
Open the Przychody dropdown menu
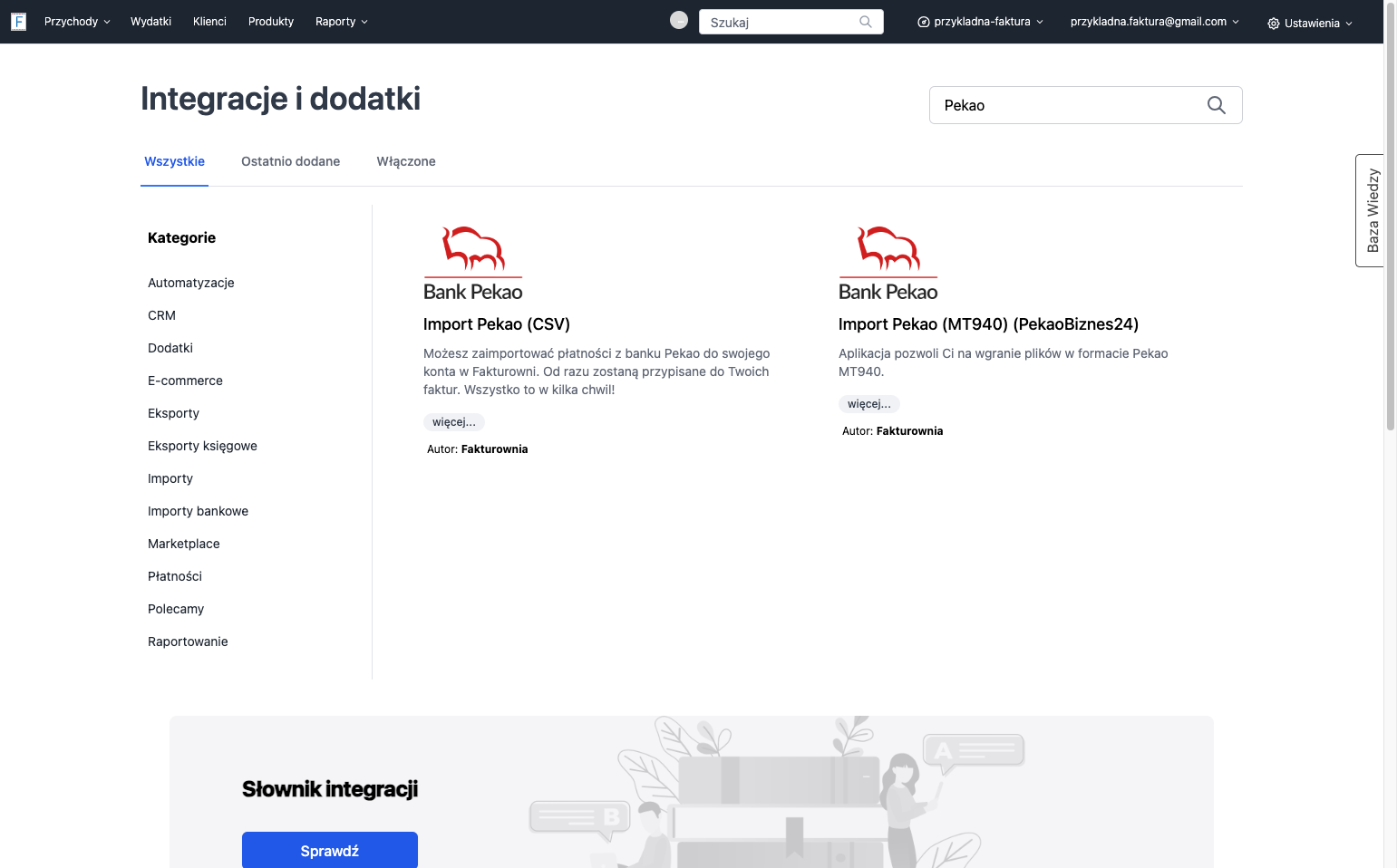(77, 22)
